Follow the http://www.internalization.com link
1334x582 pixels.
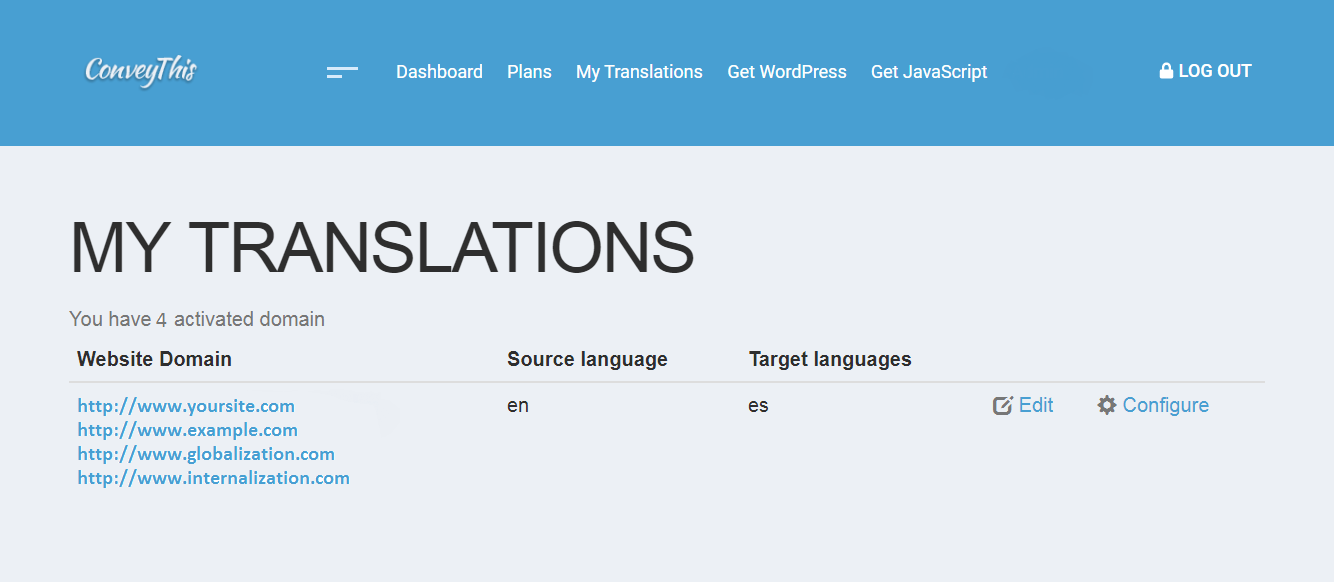(214, 478)
